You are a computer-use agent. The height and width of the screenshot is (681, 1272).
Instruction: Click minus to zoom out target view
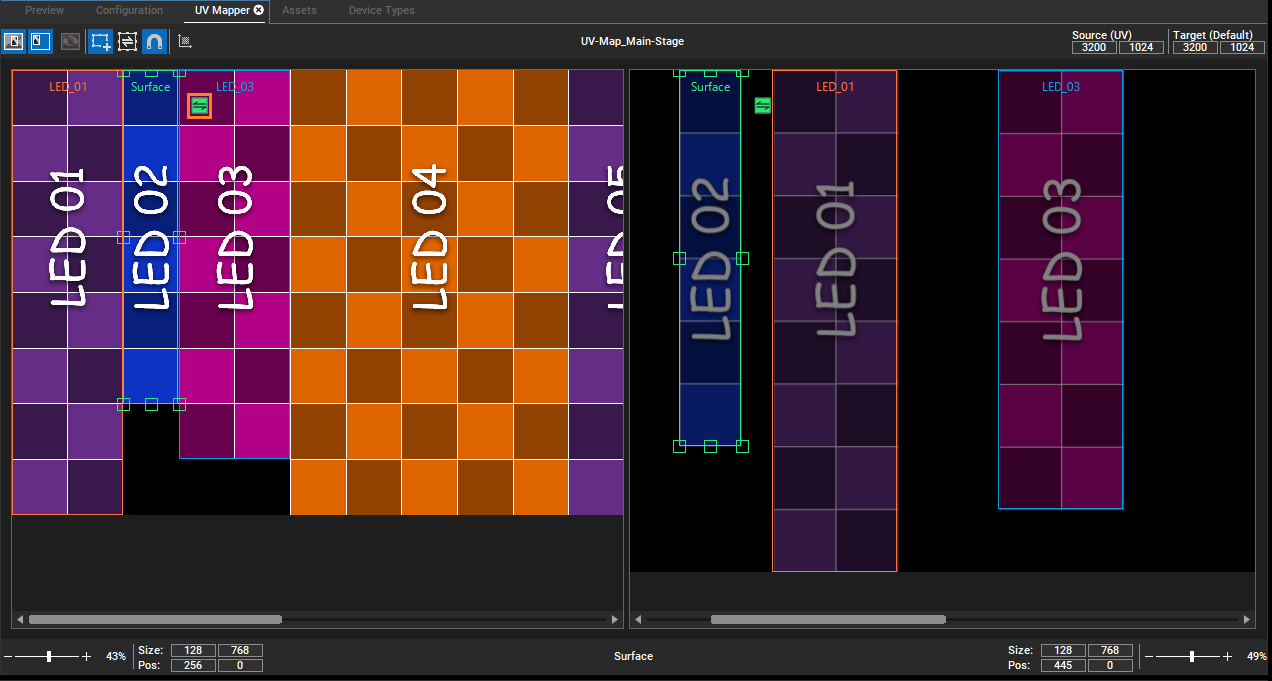coord(1149,656)
